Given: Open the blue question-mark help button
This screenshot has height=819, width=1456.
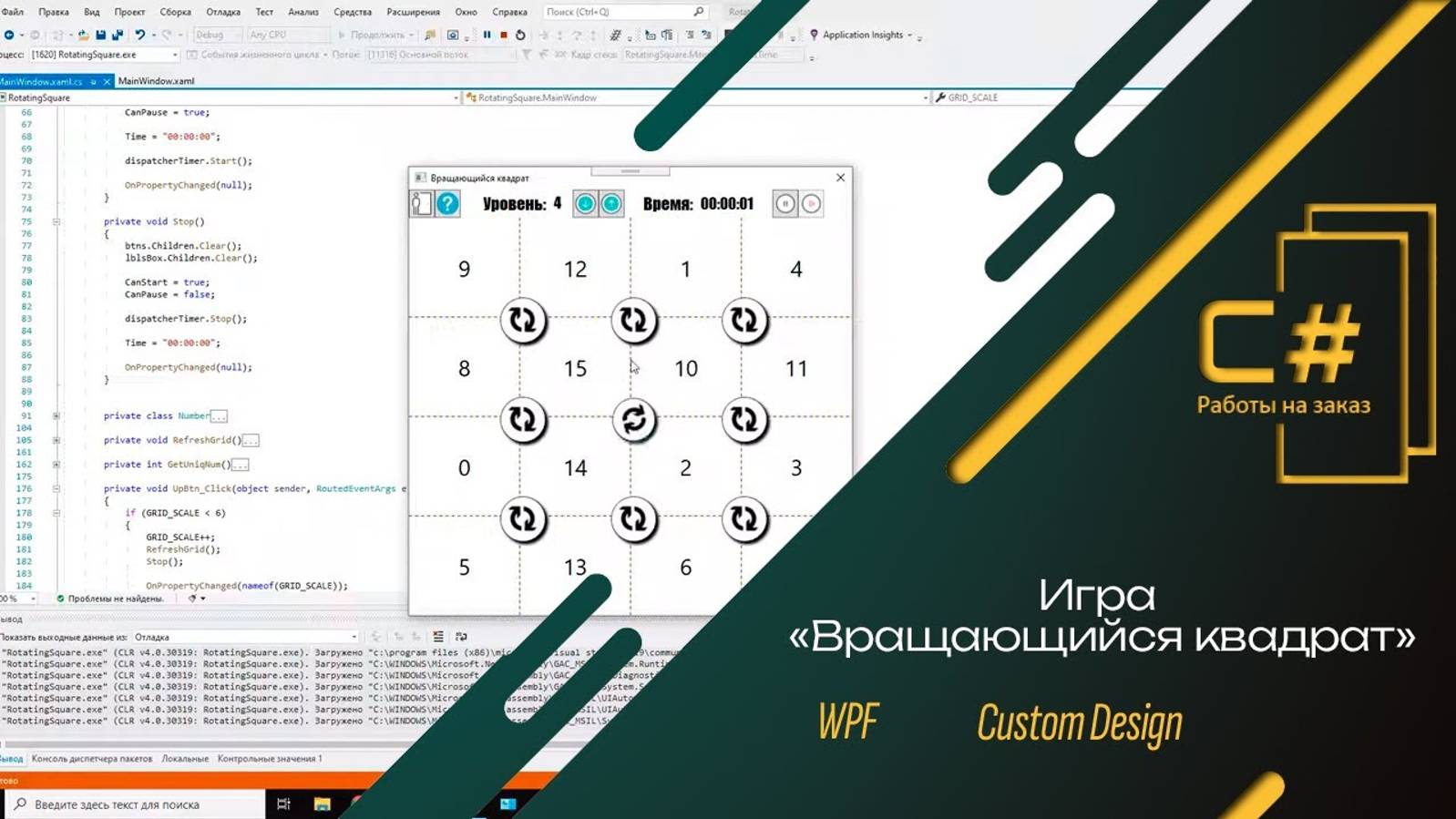Looking at the screenshot, I should [x=447, y=203].
